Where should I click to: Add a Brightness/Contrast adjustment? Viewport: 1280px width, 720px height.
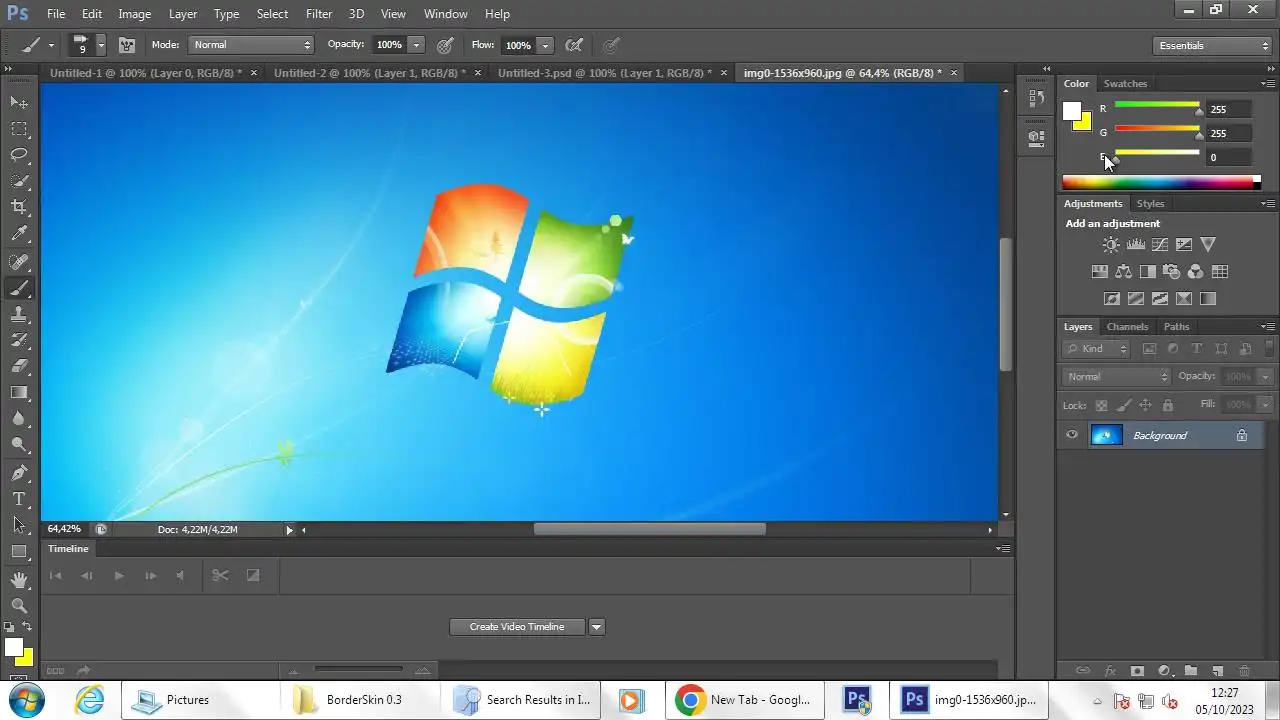click(x=1111, y=244)
